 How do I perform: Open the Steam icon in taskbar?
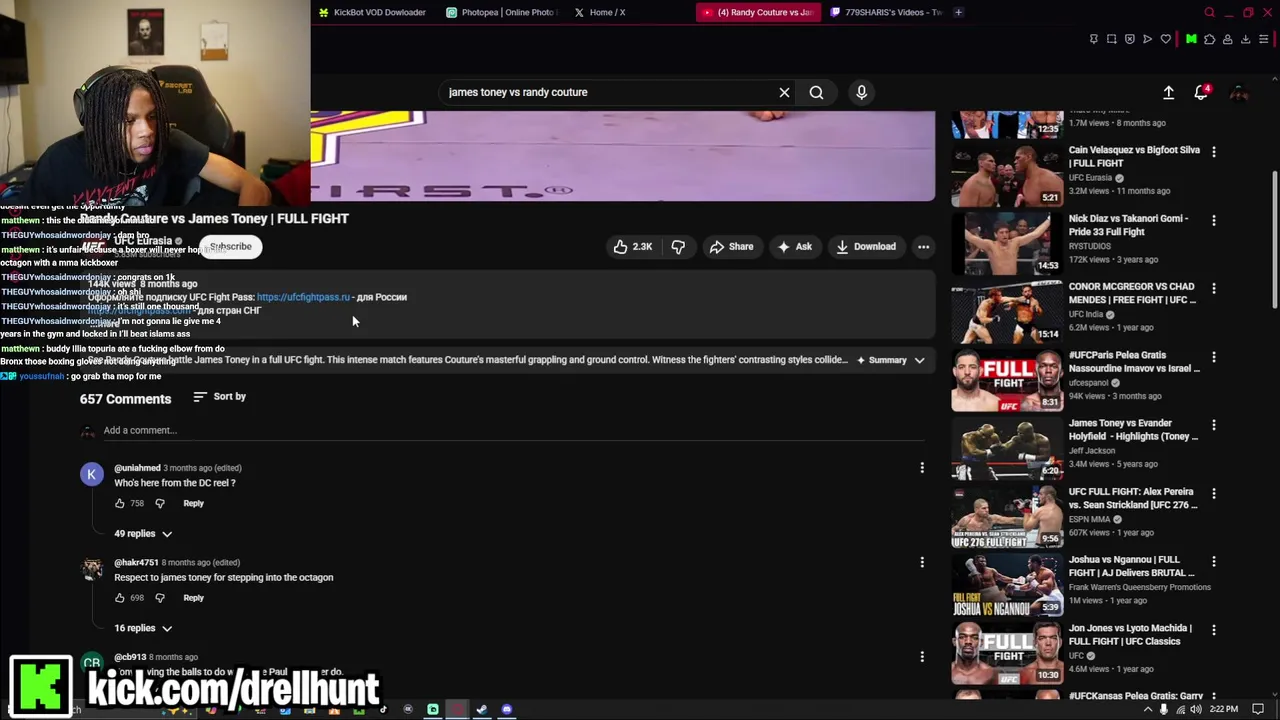482,709
